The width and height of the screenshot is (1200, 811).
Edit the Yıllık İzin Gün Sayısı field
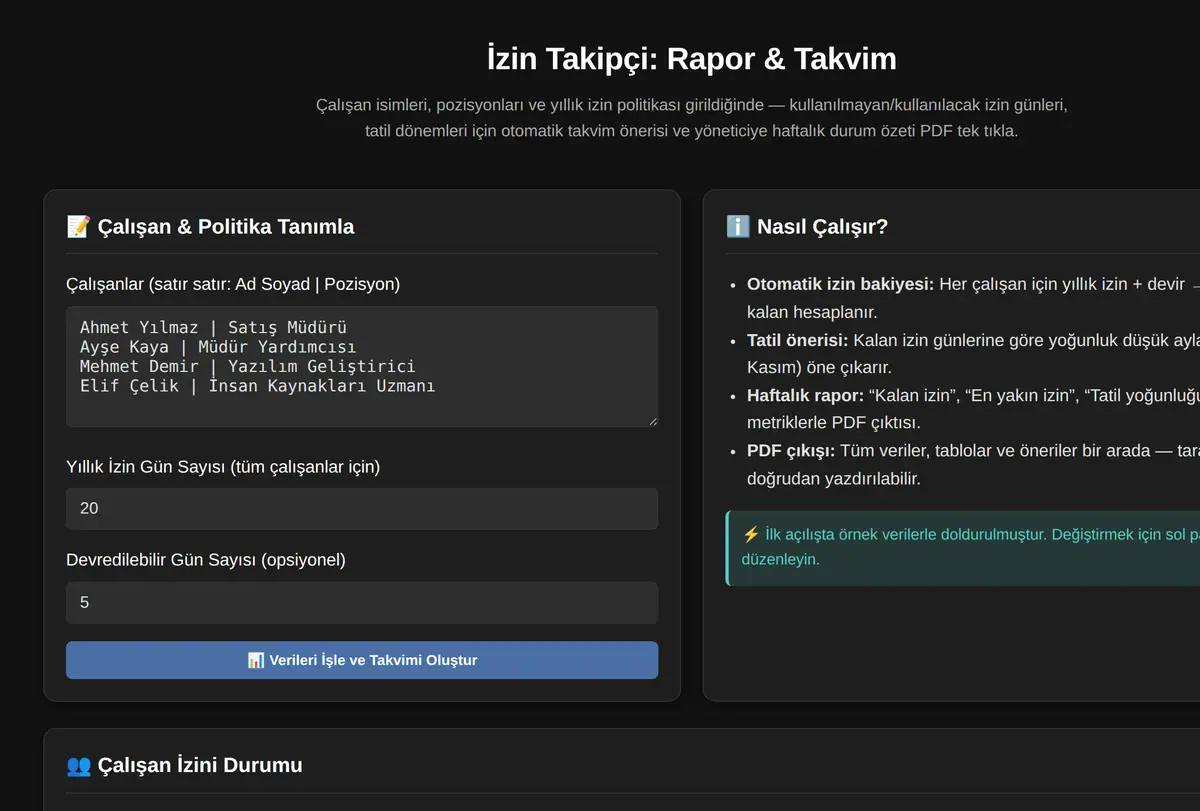pyautogui.click(x=362, y=508)
